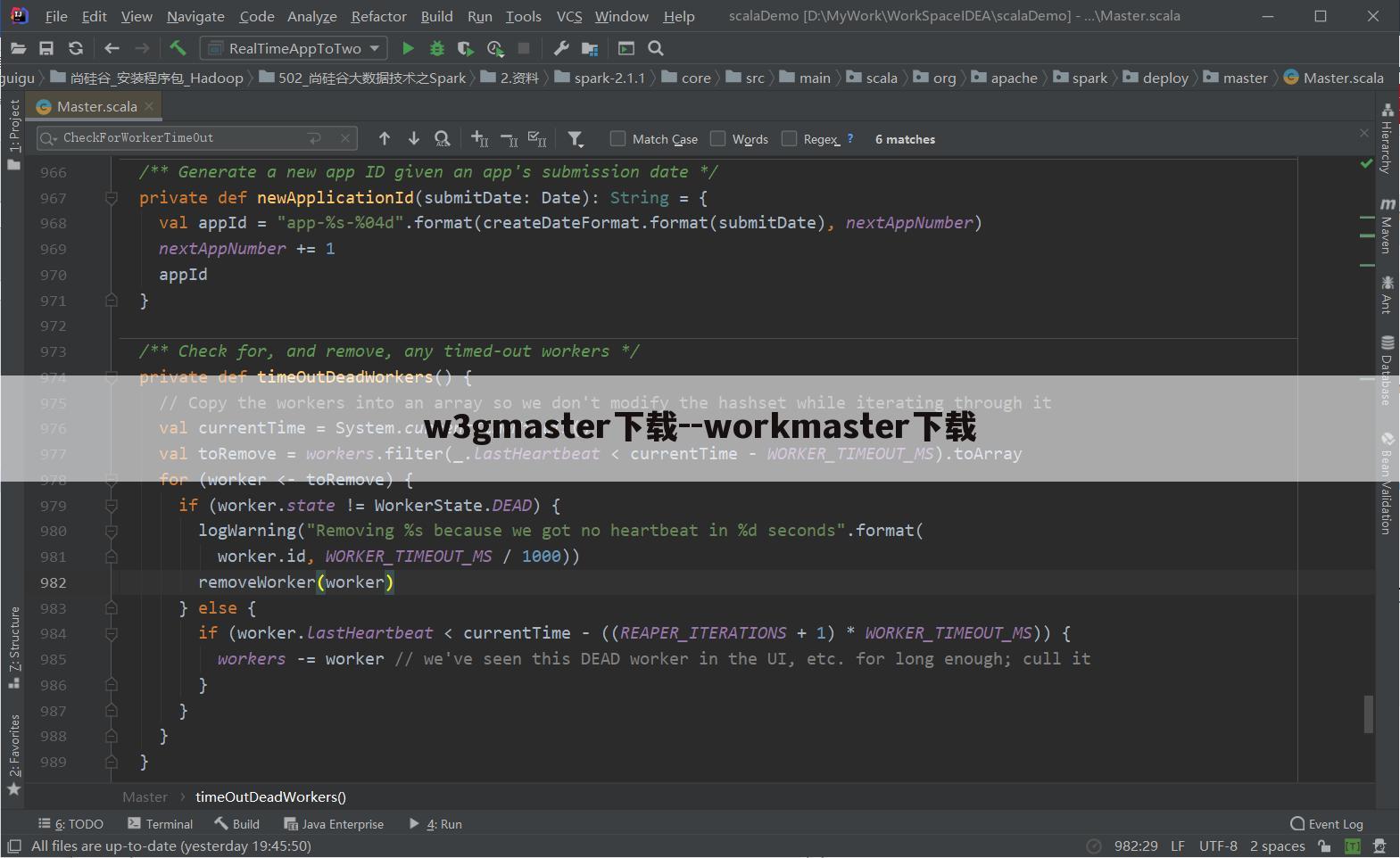Collapse the fold marker at line 967
Viewport: 1400px width, 858px height.
coord(112,198)
